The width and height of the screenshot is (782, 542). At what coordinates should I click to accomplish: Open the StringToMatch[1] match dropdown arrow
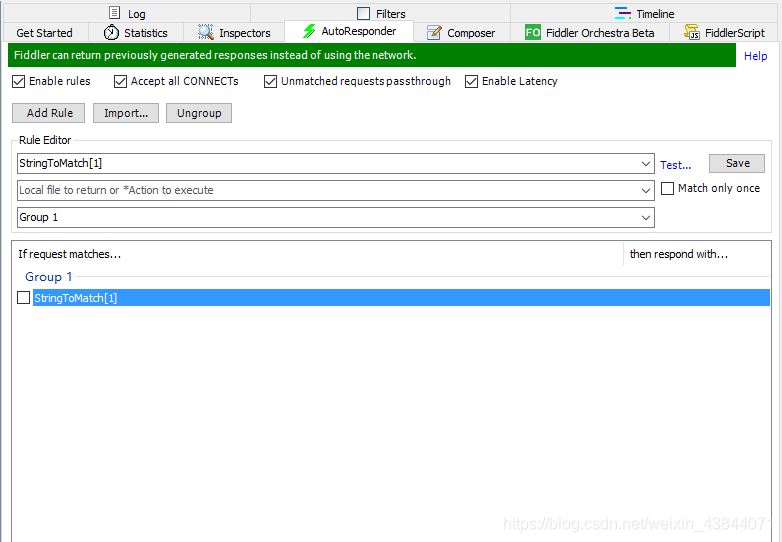(645, 164)
